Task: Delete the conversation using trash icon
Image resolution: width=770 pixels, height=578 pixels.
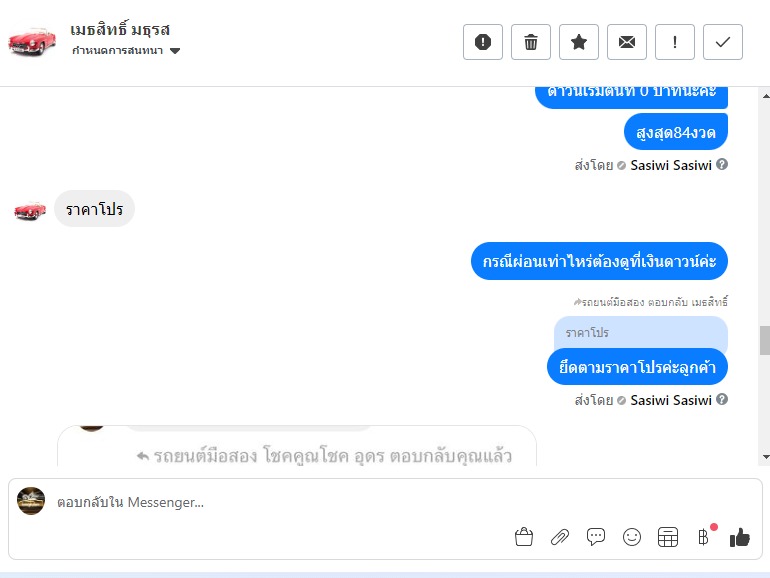Action: pos(531,42)
